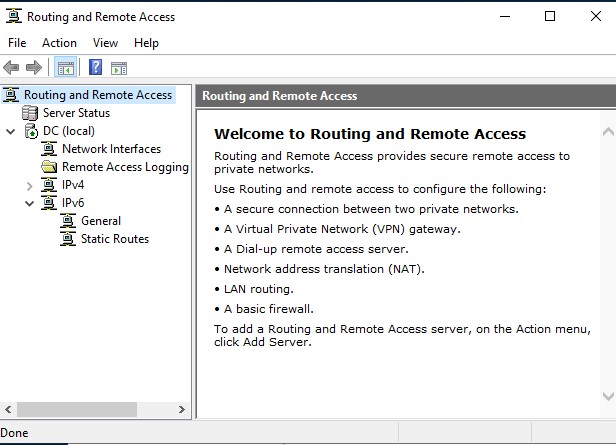Click the Back arrow toolbar icon
616x445 pixels.
(11, 68)
